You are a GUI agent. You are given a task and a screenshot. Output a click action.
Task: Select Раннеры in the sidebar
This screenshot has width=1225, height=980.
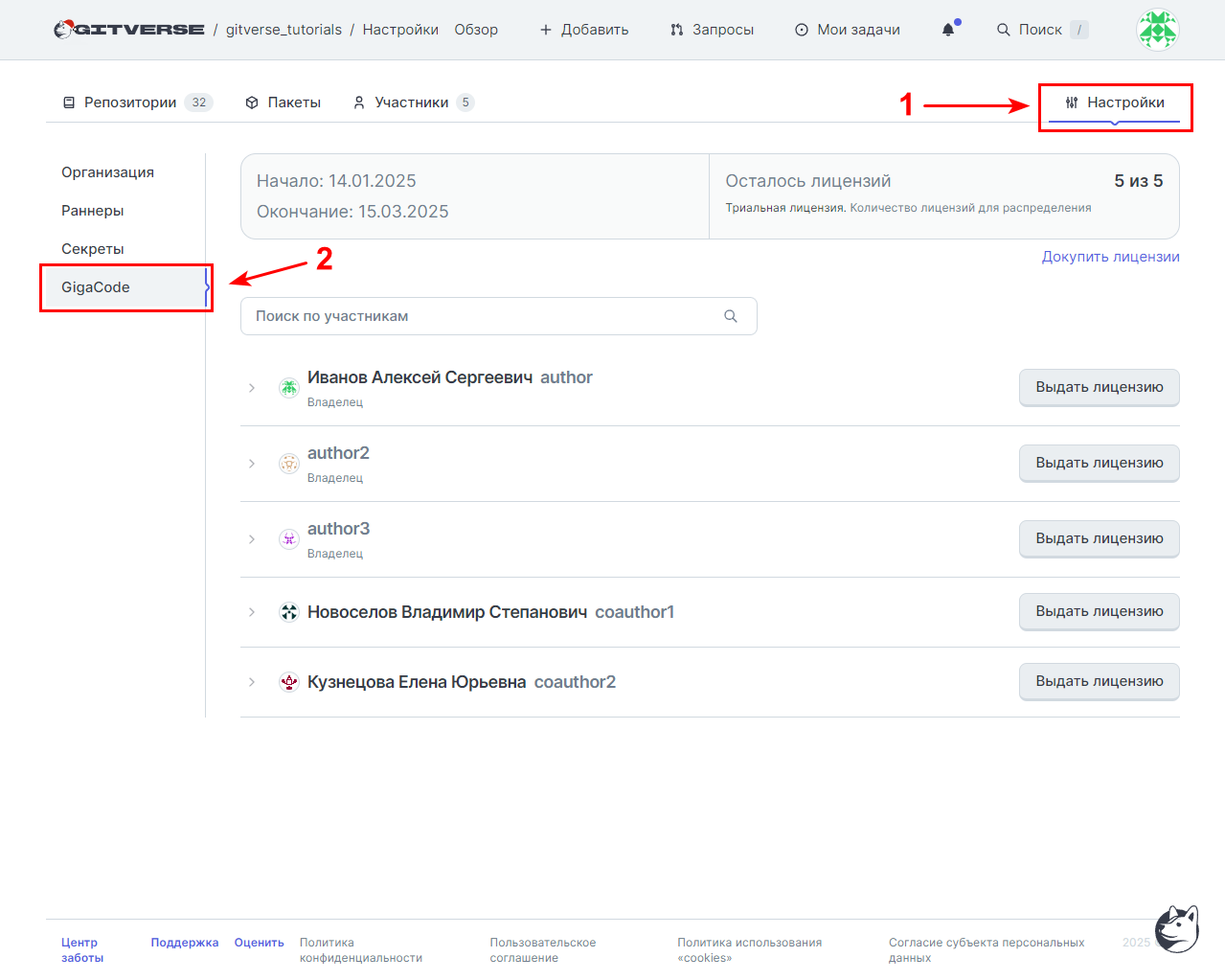click(x=93, y=211)
